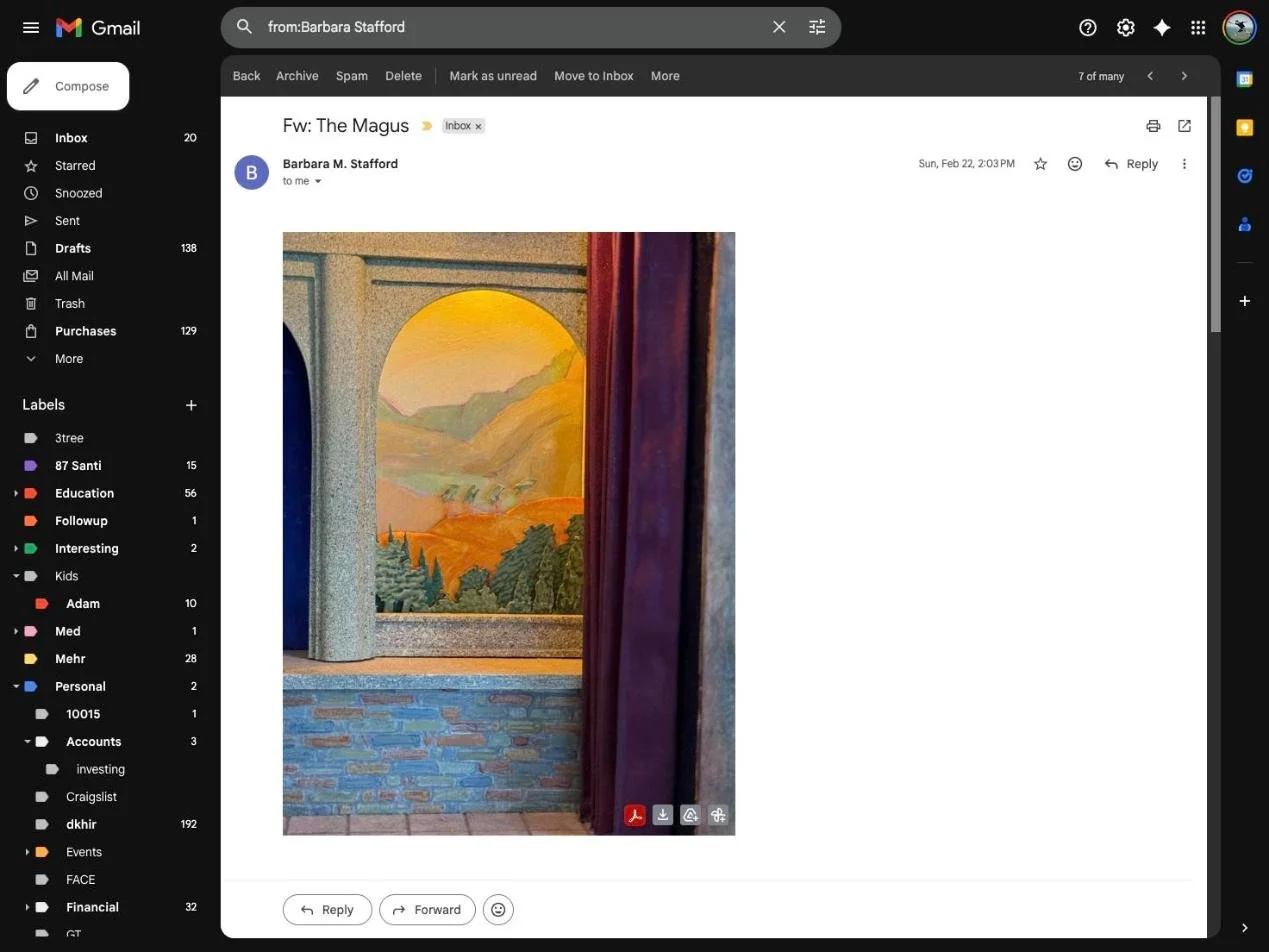This screenshot has width=1269, height=952.
Task: Click the emoji reaction button beside Forward
Action: (x=498, y=910)
